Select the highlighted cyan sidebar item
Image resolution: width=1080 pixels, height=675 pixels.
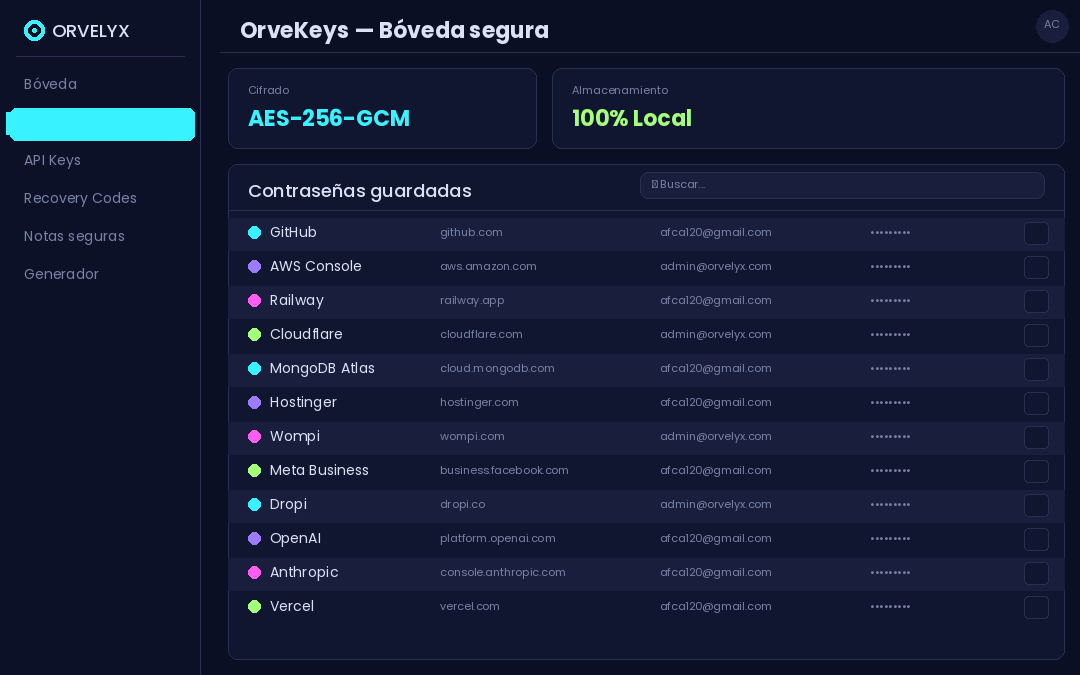101,125
